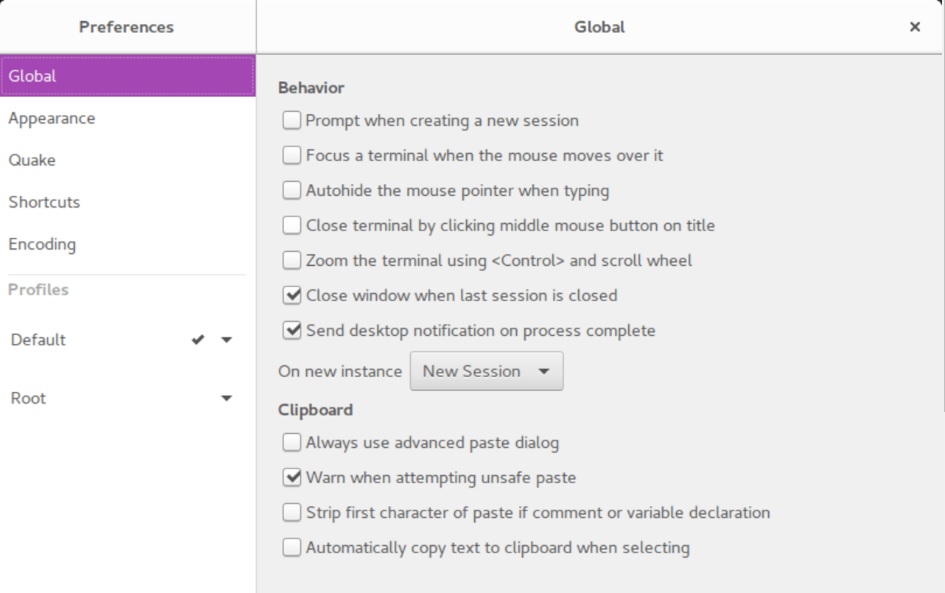Disable Send desktop notification on process complete
The width and height of the screenshot is (945, 593).
tap(291, 330)
